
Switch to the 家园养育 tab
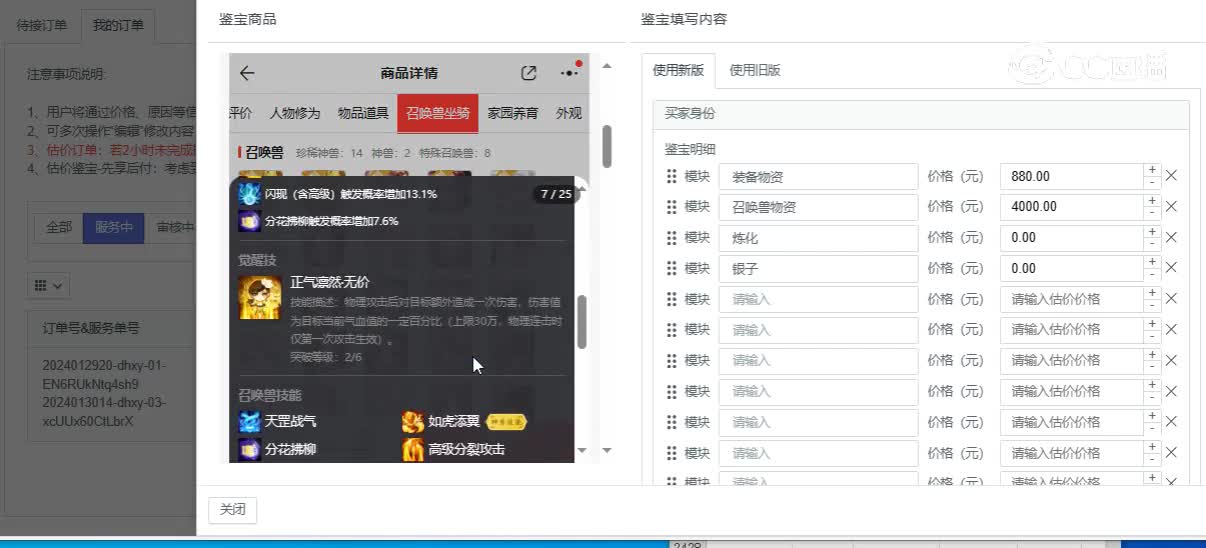(x=513, y=113)
